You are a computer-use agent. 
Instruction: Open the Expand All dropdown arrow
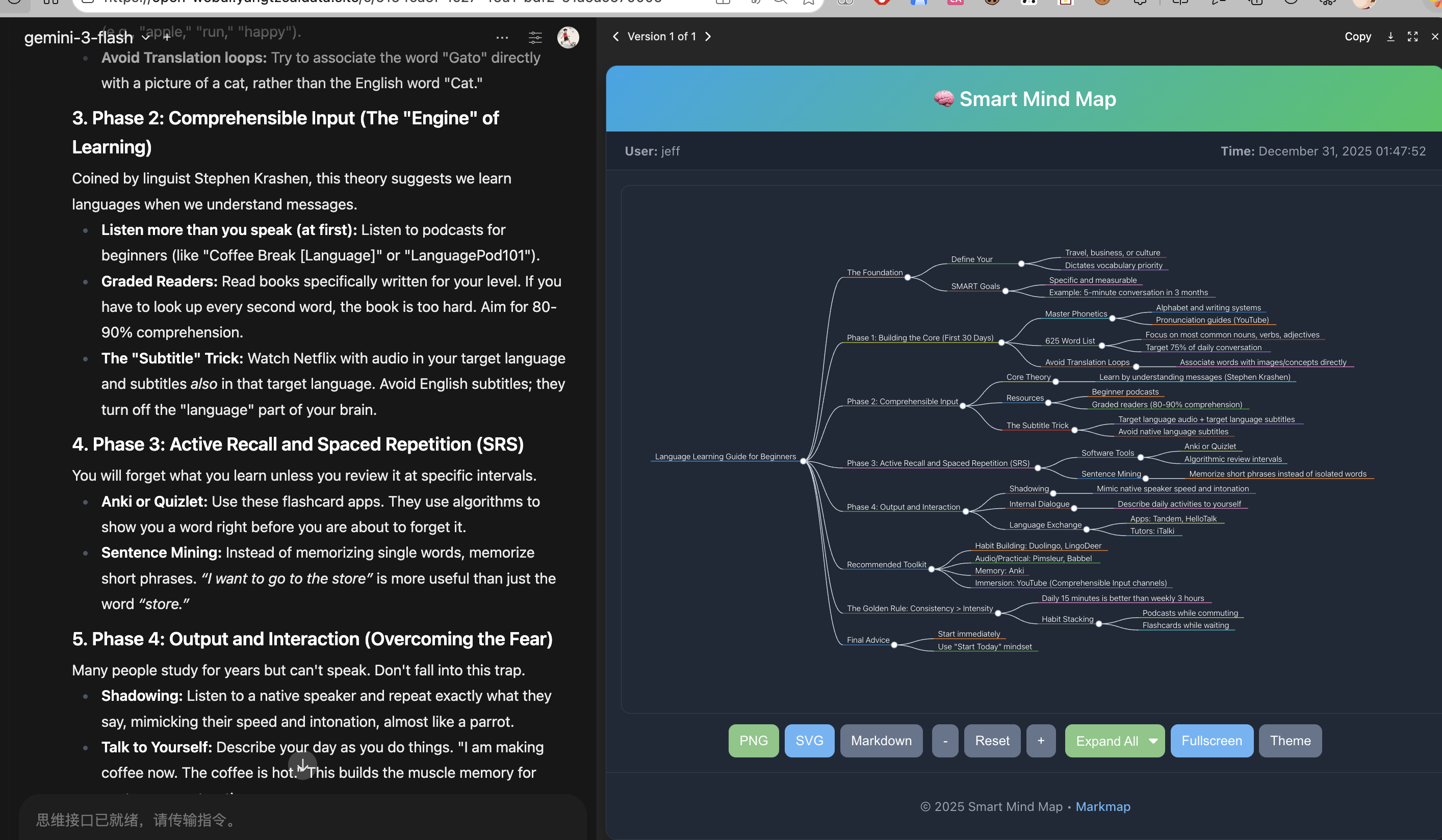(x=1153, y=741)
